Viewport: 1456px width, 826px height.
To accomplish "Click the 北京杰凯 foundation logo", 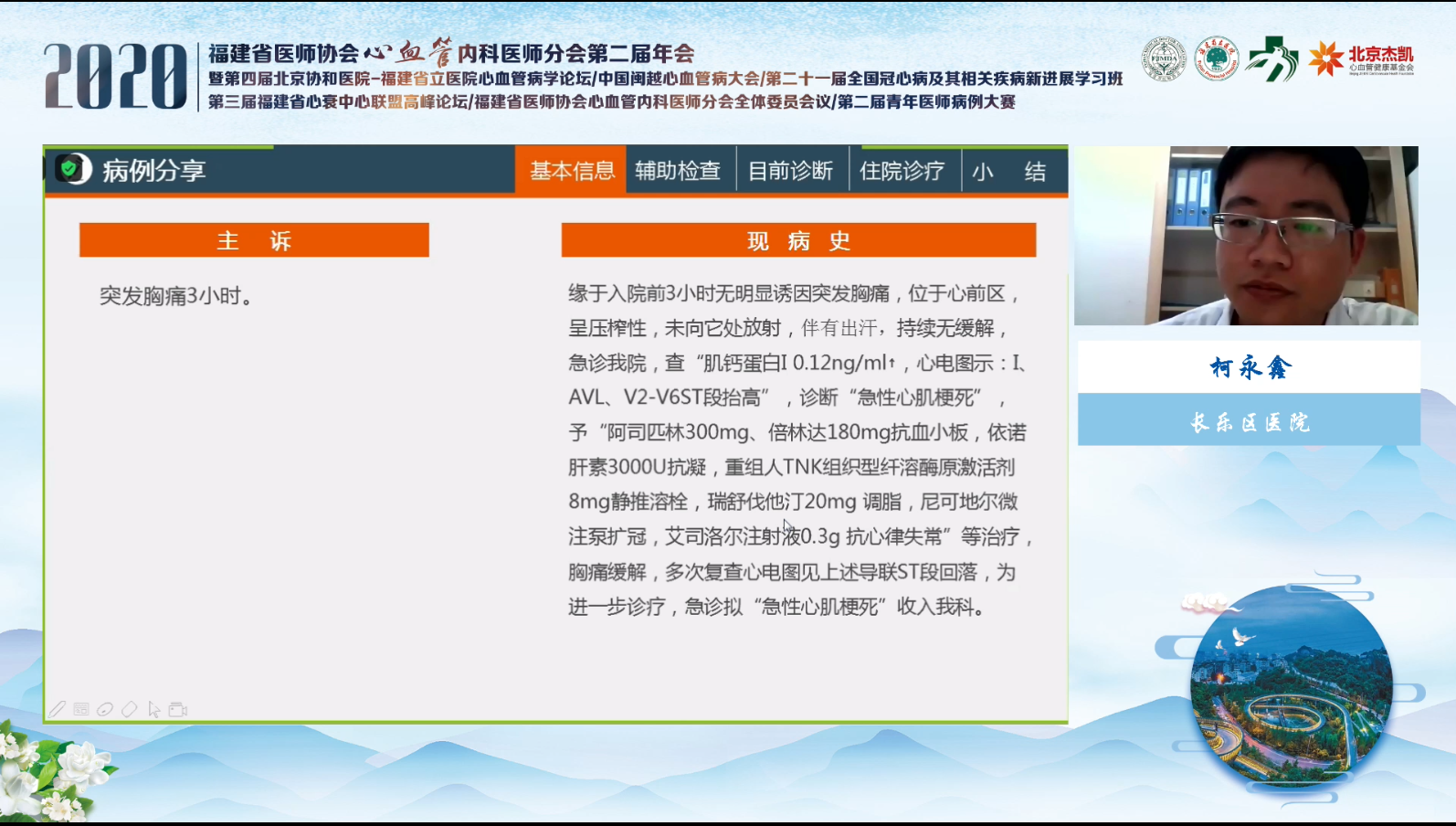I will tap(1361, 59).
